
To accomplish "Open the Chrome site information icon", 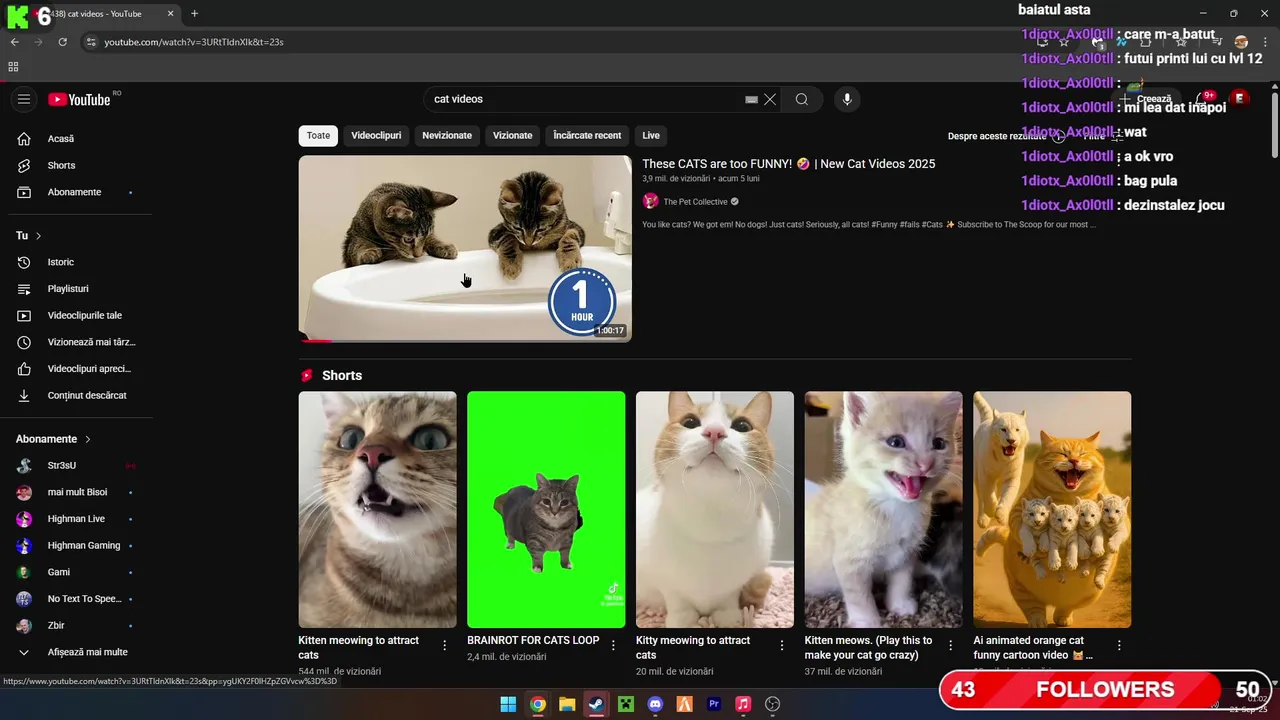I will tap(91, 42).
